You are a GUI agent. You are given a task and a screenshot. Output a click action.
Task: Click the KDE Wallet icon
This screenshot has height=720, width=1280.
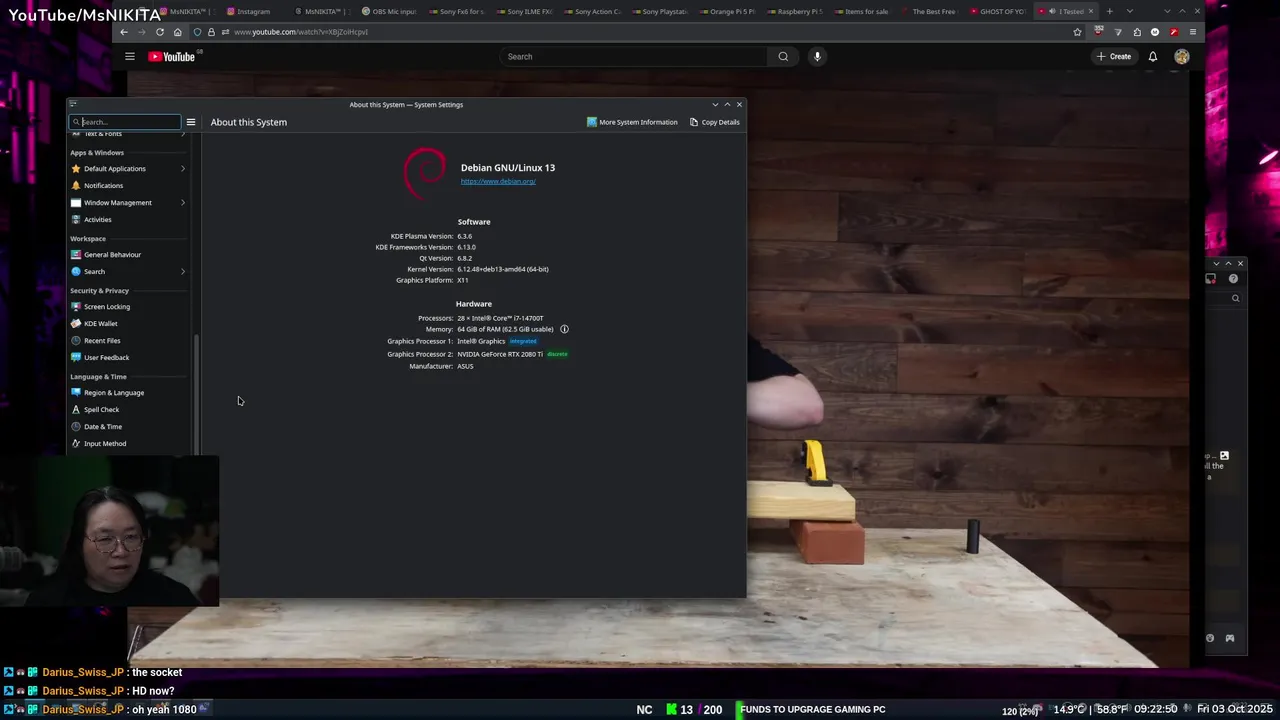tap(76, 324)
